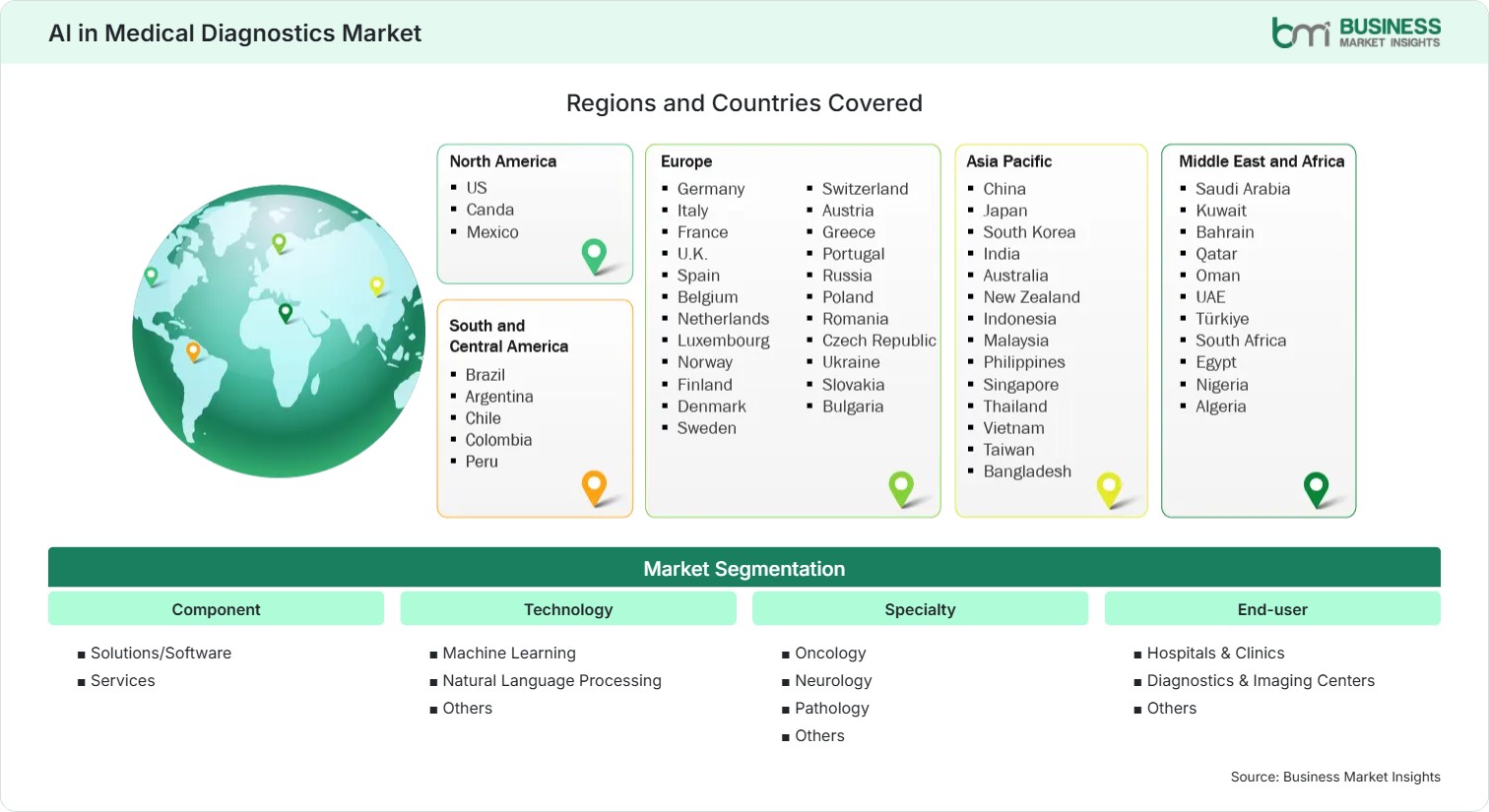Click Others under Technology
Image resolution: width=1489 pixels, height=812 pixels.
(468, 708)
